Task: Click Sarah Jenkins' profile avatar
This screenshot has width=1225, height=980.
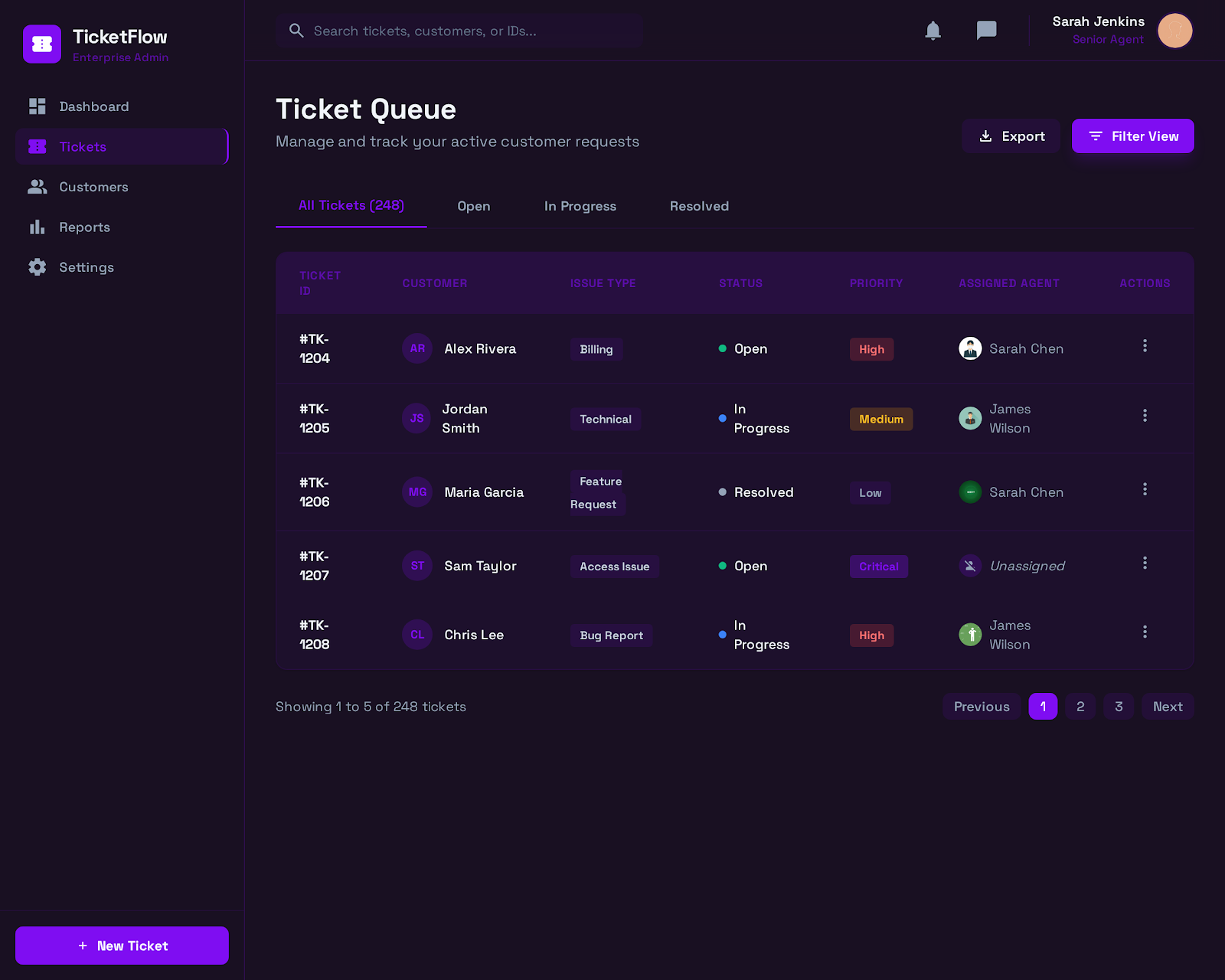Action: (x=1175, y=31)
